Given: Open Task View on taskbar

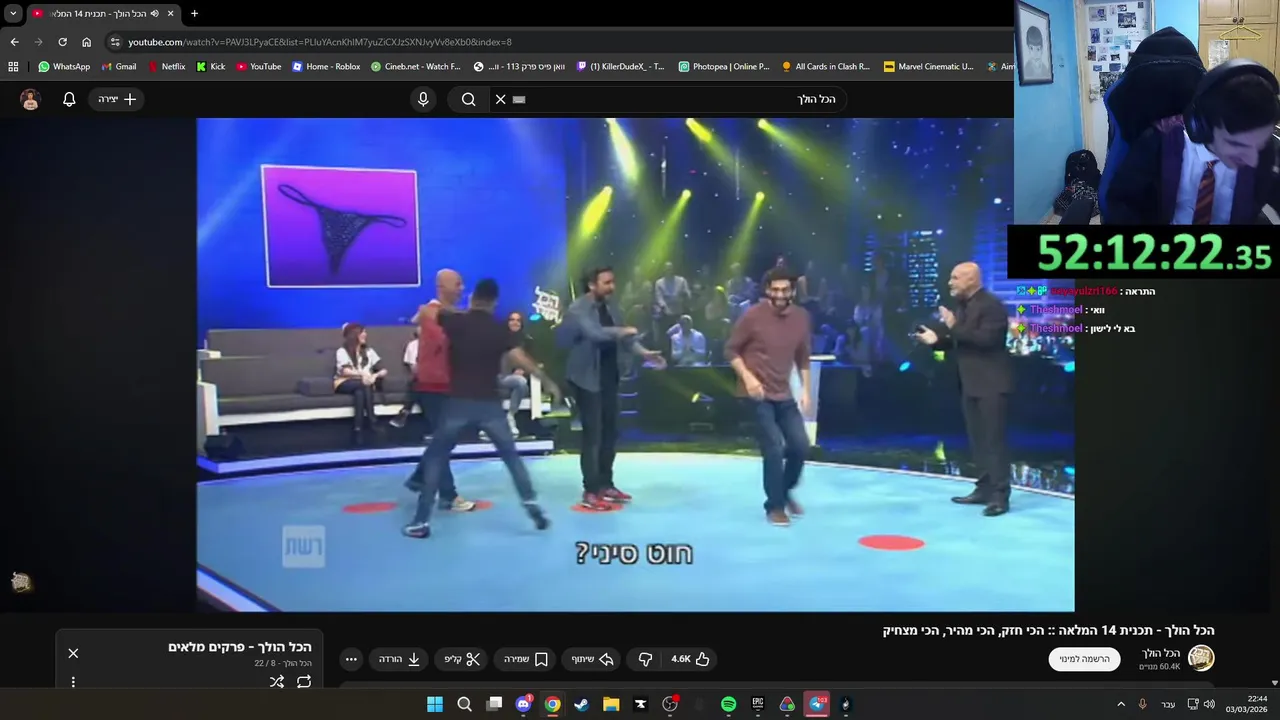Looking at the screenshot, I should (494, 704).
